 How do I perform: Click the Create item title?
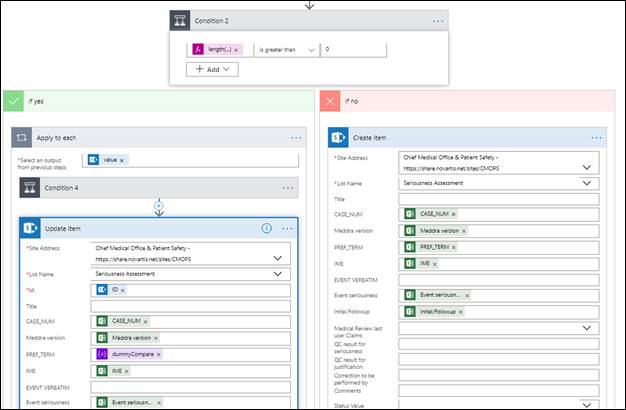370,138
